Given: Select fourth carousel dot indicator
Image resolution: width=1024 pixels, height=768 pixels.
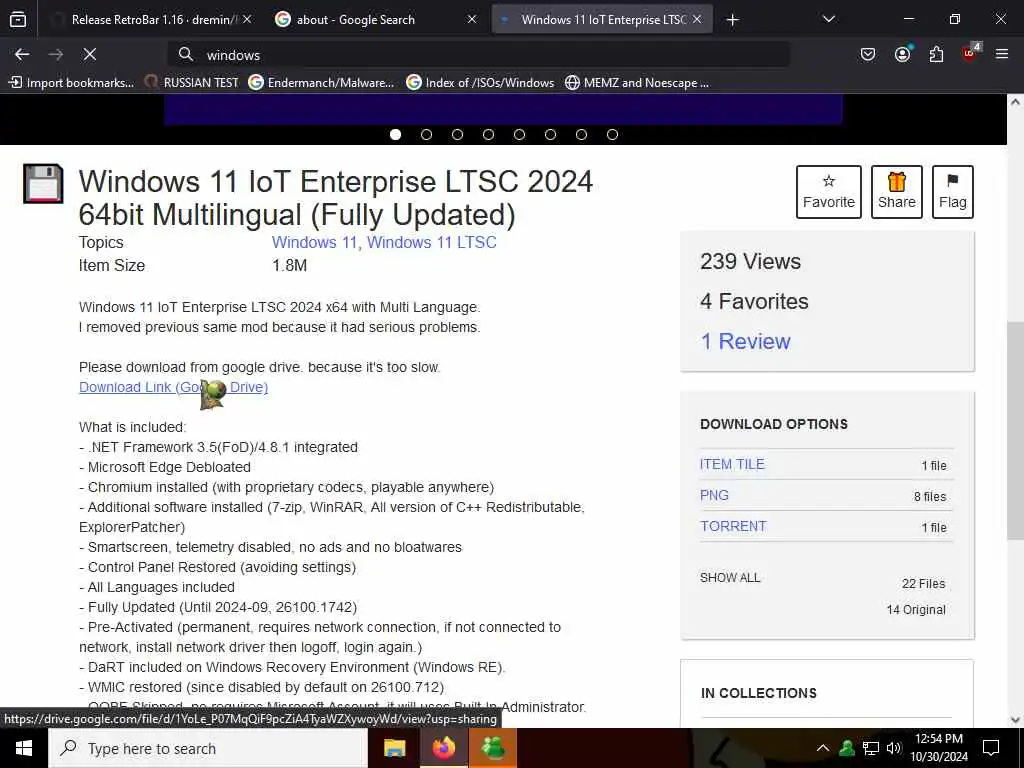Looking at the screenshot, I should click(488, 135).
